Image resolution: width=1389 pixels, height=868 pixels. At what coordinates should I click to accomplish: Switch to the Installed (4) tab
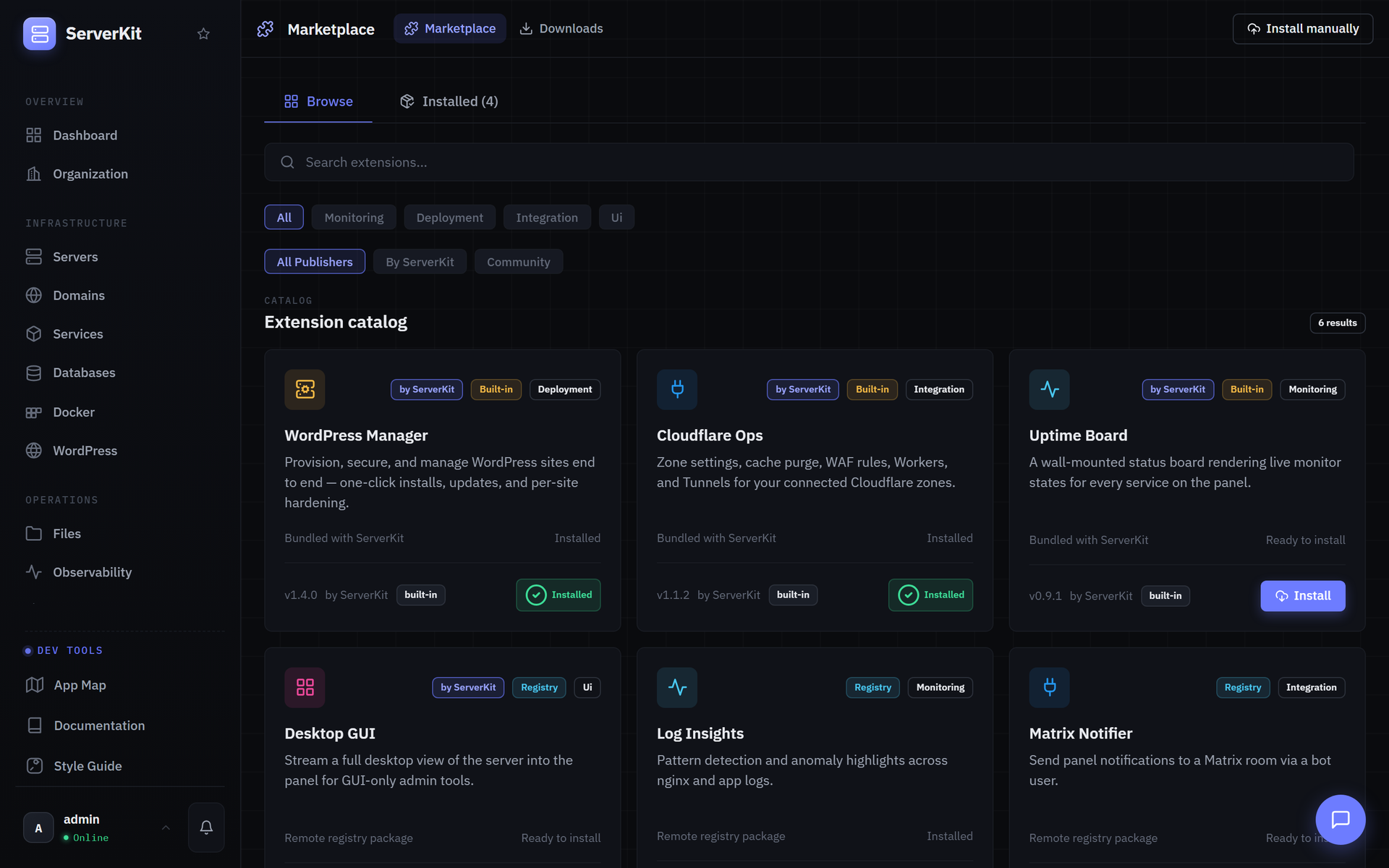click(x=449, y=101)
